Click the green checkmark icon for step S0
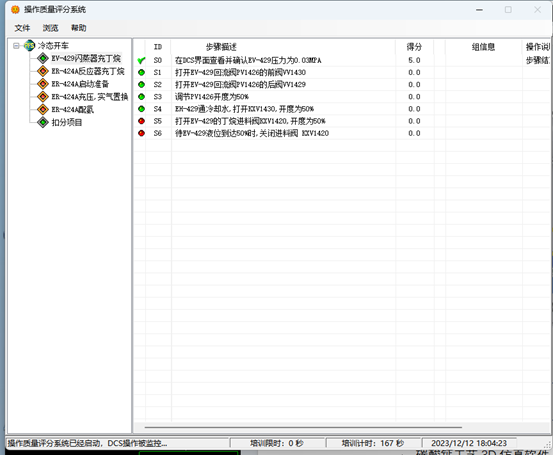 [141, 60]
